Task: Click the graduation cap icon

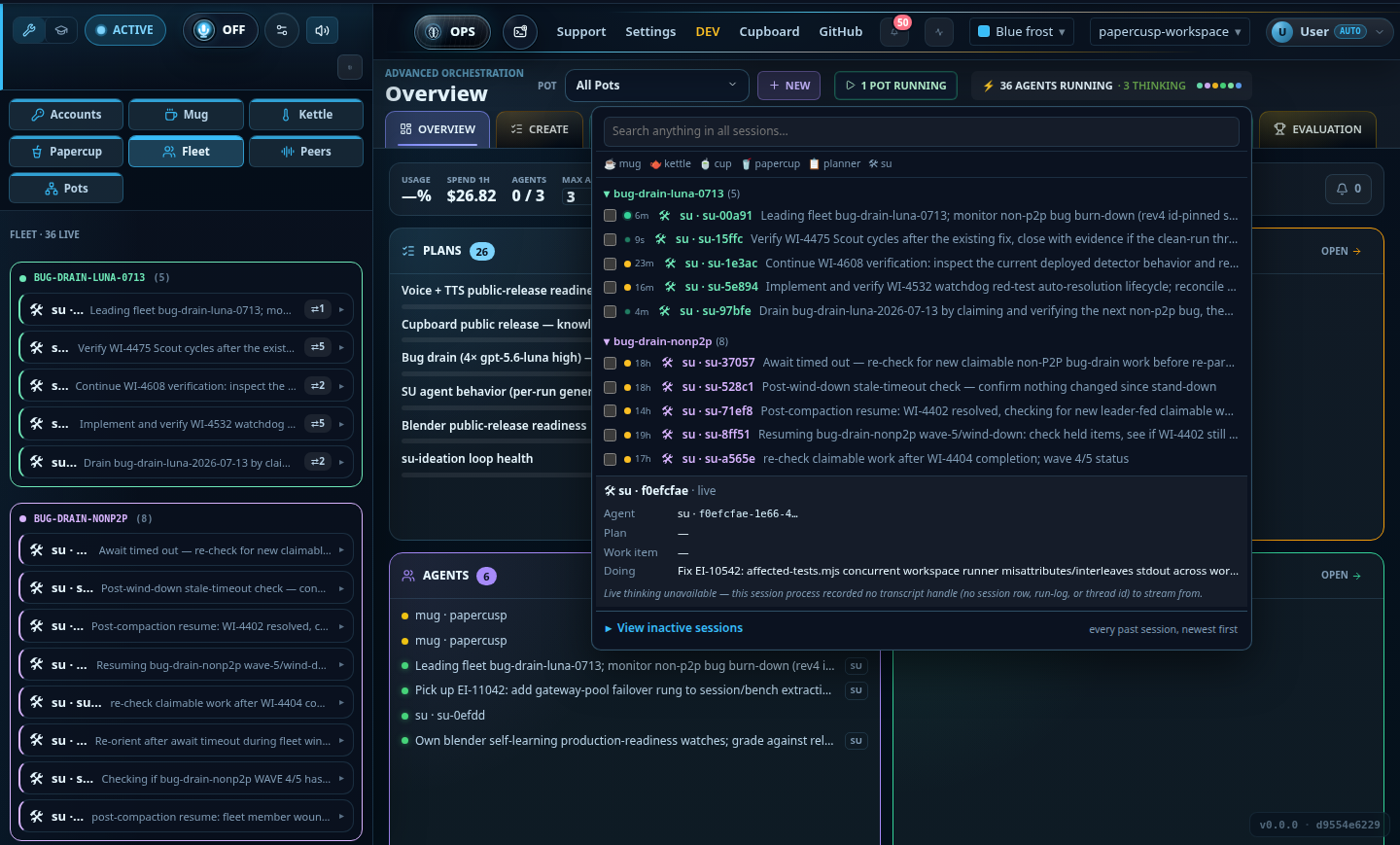Action: (x=60, y=30)
